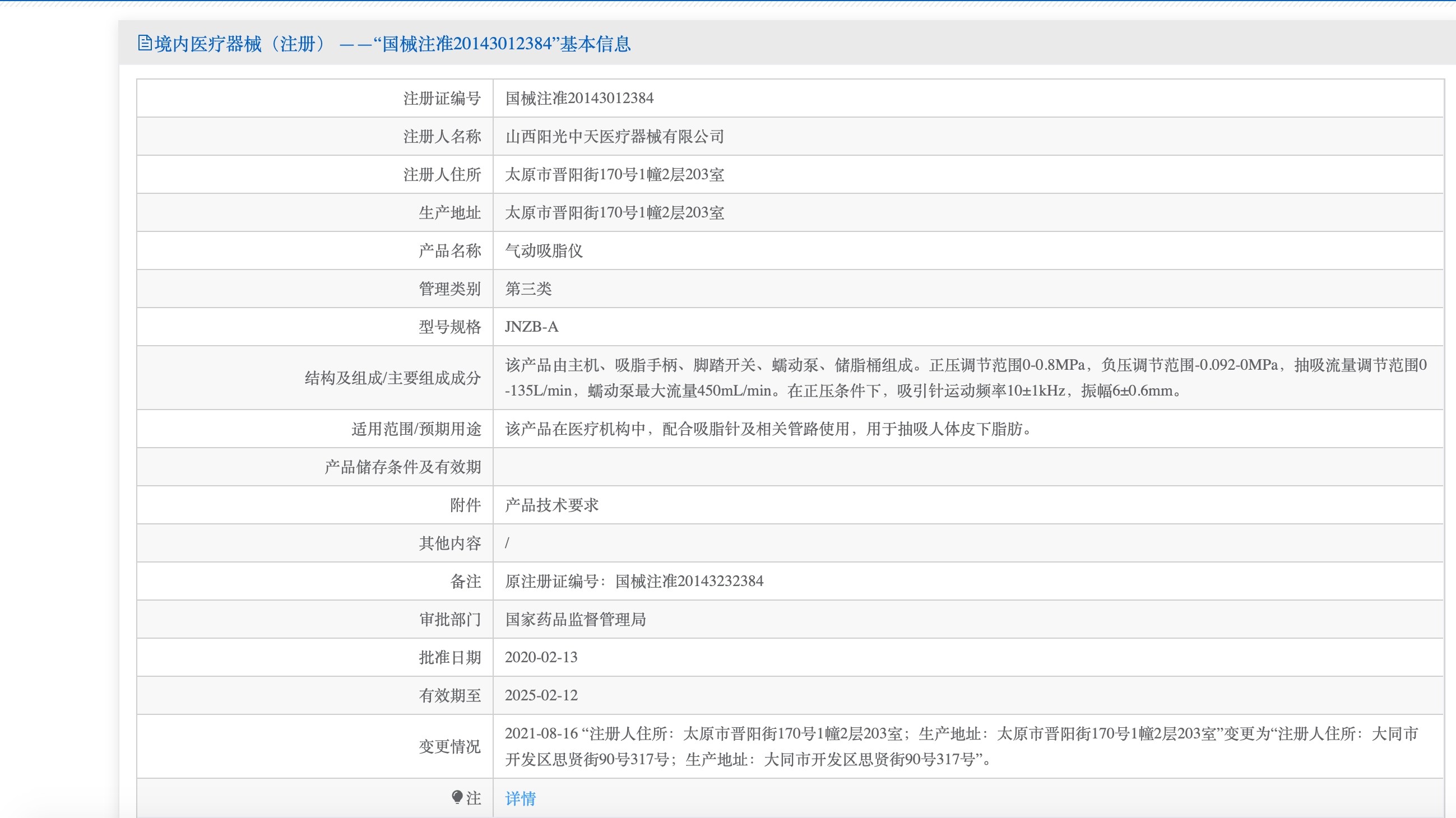This screenshot has height=818, width=1456.
Task: Click the heading 境内医疗器械（注册）基本信息
Action: click(x=392, y=44)
